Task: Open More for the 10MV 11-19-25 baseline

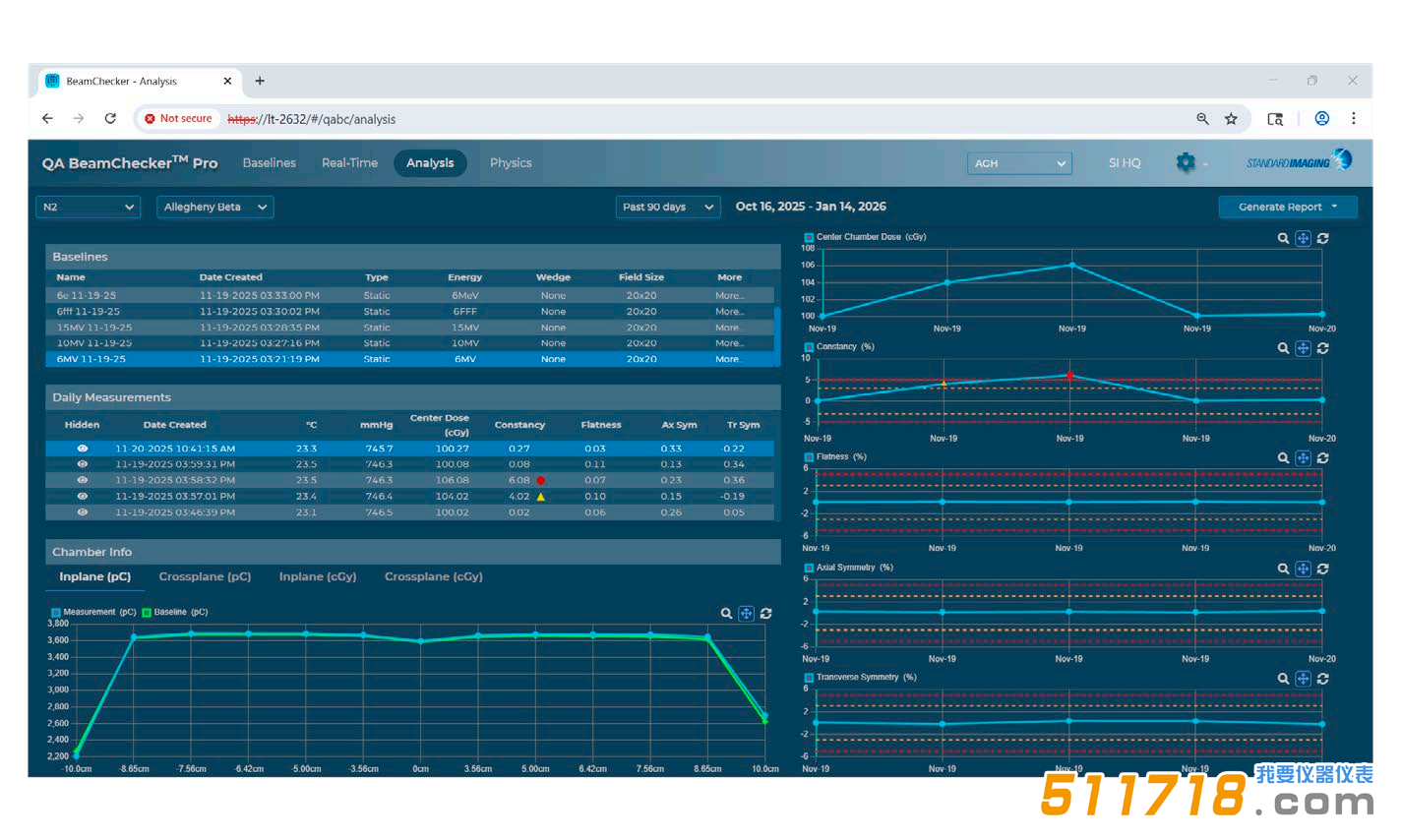Action: (x=729, y=343)
